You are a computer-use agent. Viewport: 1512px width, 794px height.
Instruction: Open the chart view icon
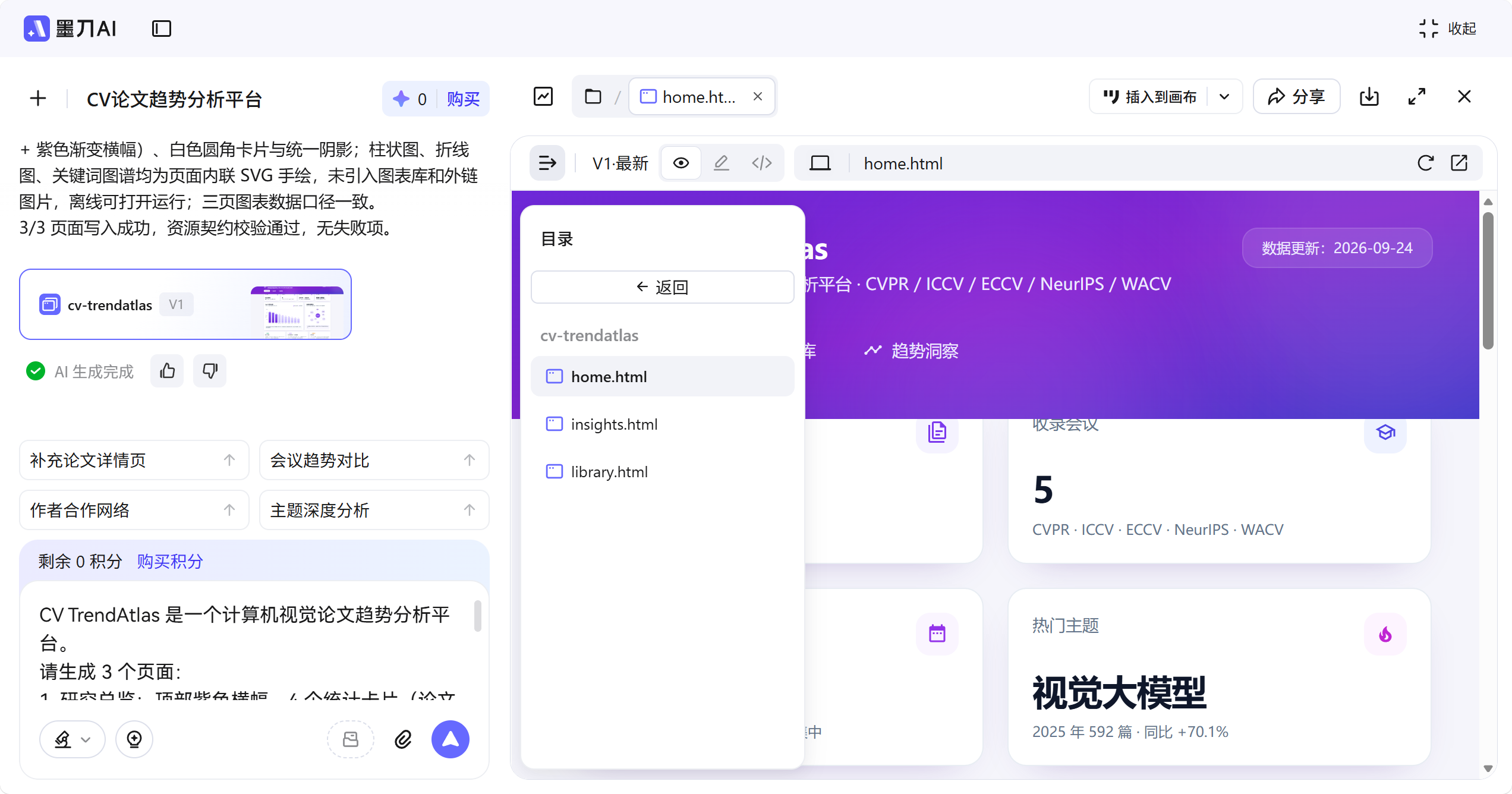point(543,96)
